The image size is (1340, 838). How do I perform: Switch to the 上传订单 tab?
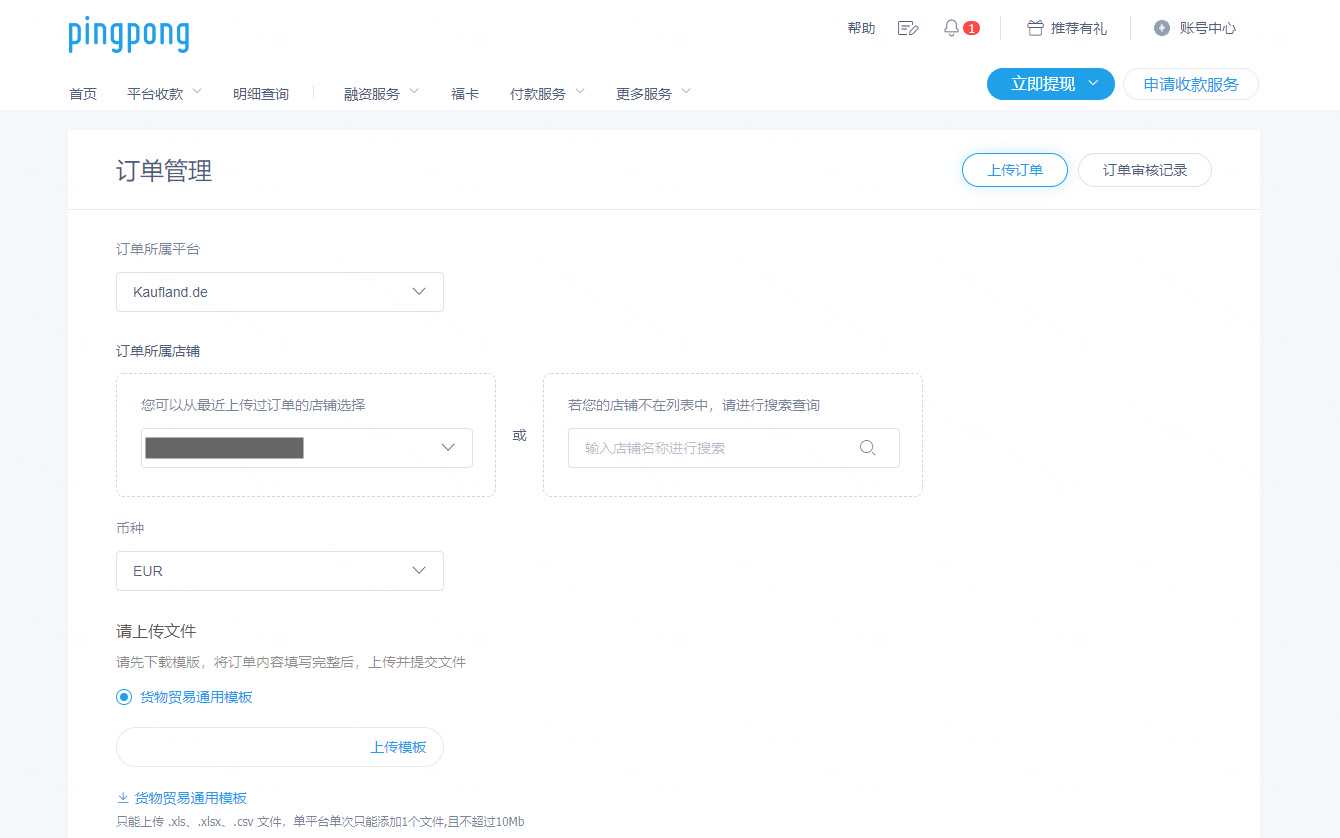[1015, 170]
